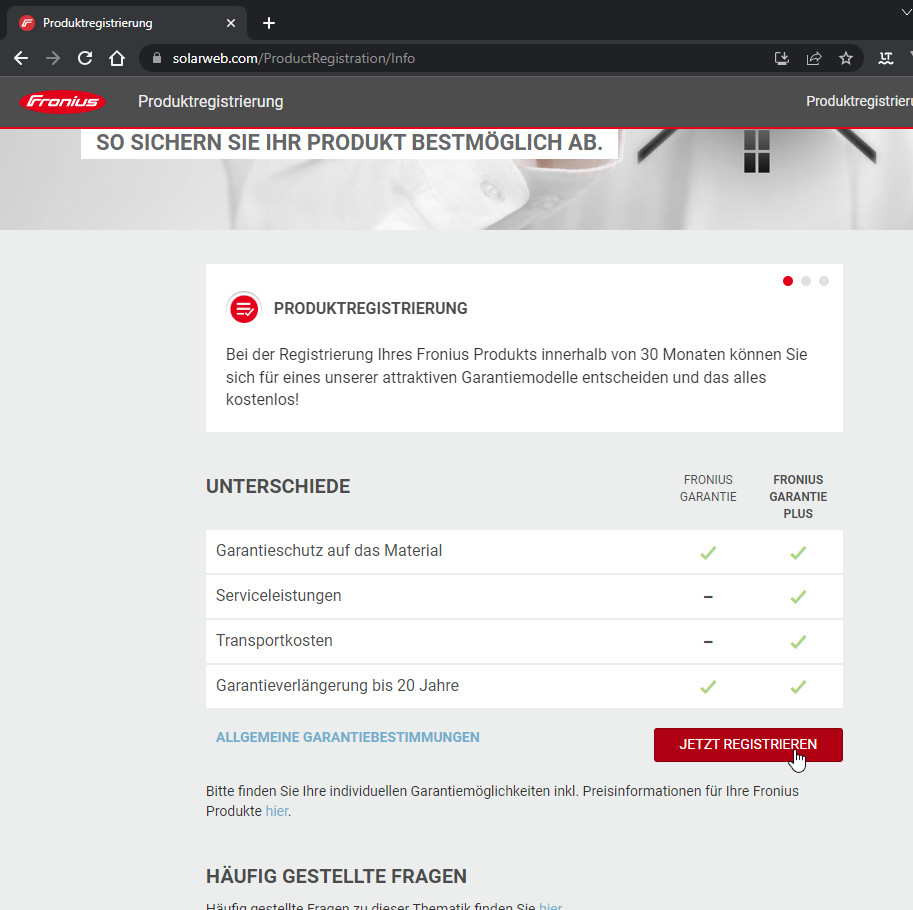Viewport: 913px width, 910px height.
Task: Bookmark this page with the star icon
Action: pyautogui.click(x=846, y=58)
